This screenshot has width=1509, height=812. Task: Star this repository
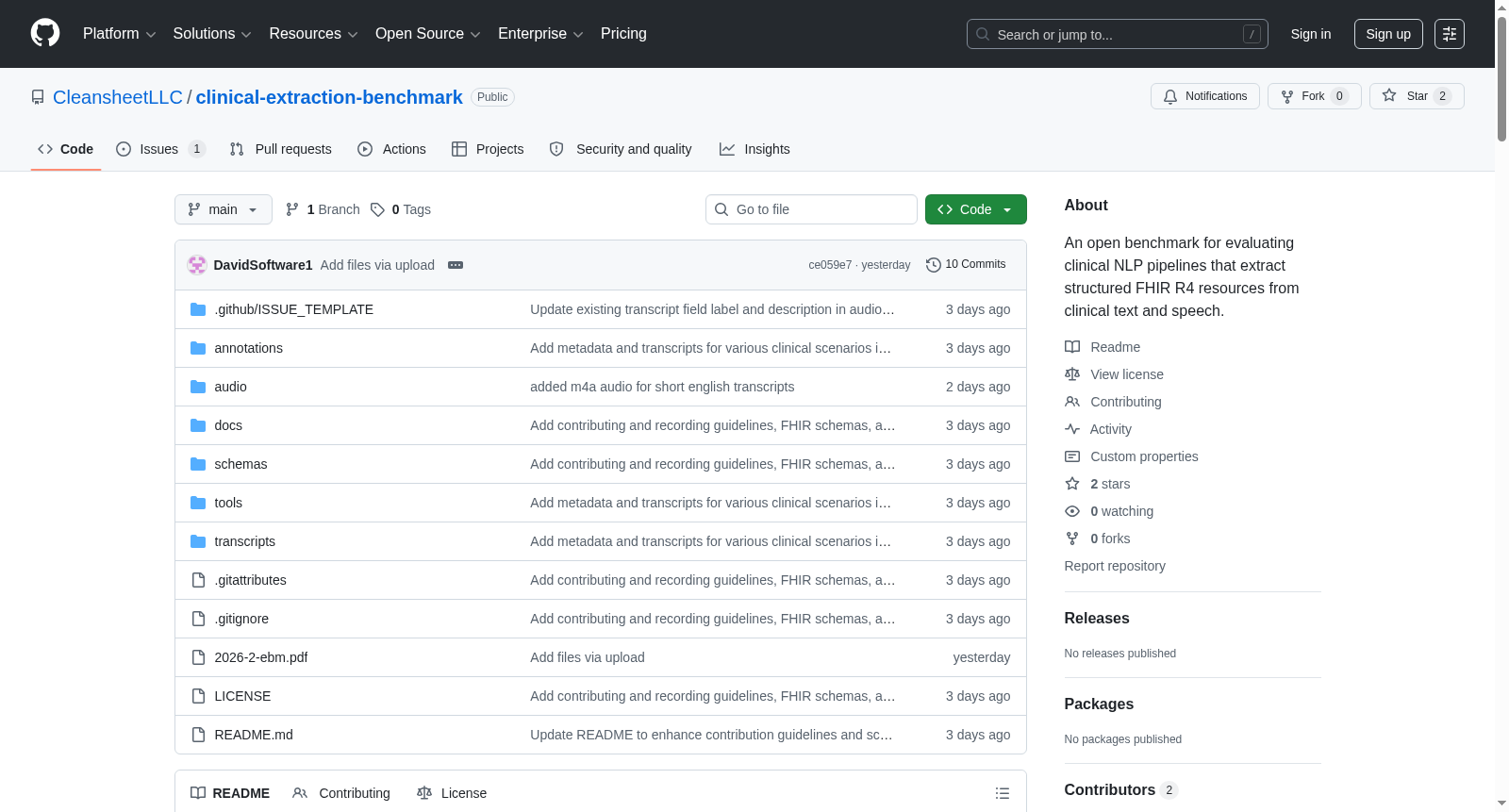click(1417, 96)
